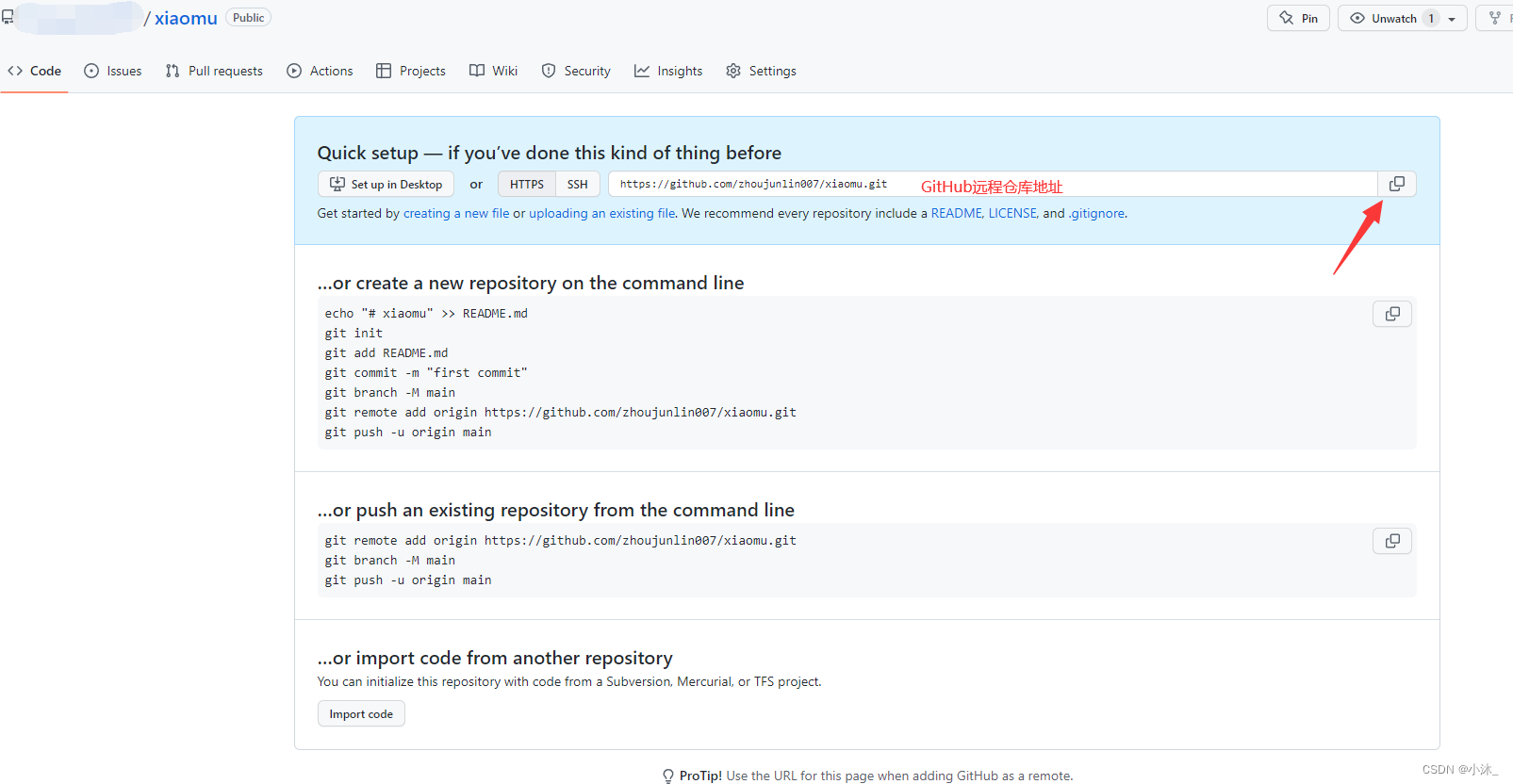The height and width of the screenshot is (784, 1513).
Task: Click the Quick setup heading
Action: (x=550, y=153)
